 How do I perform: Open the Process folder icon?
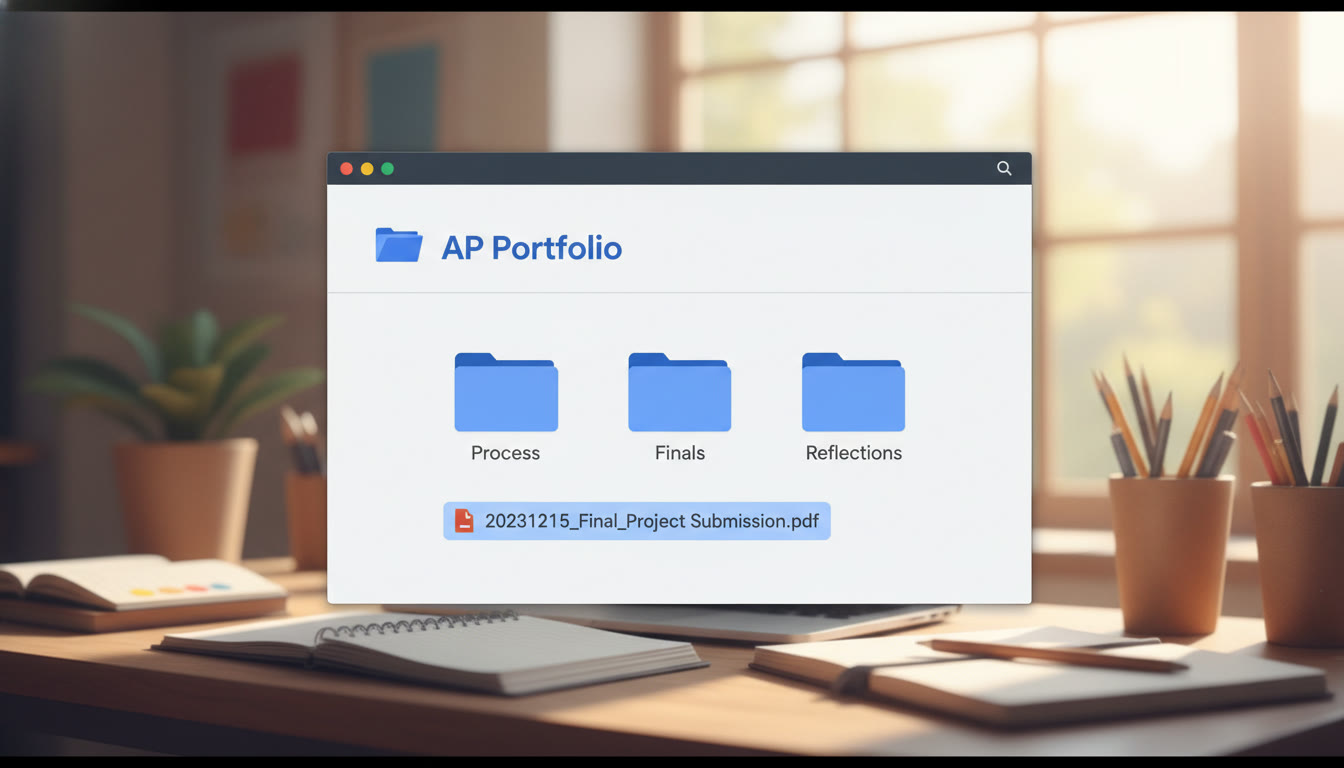[x=506, y=393]
